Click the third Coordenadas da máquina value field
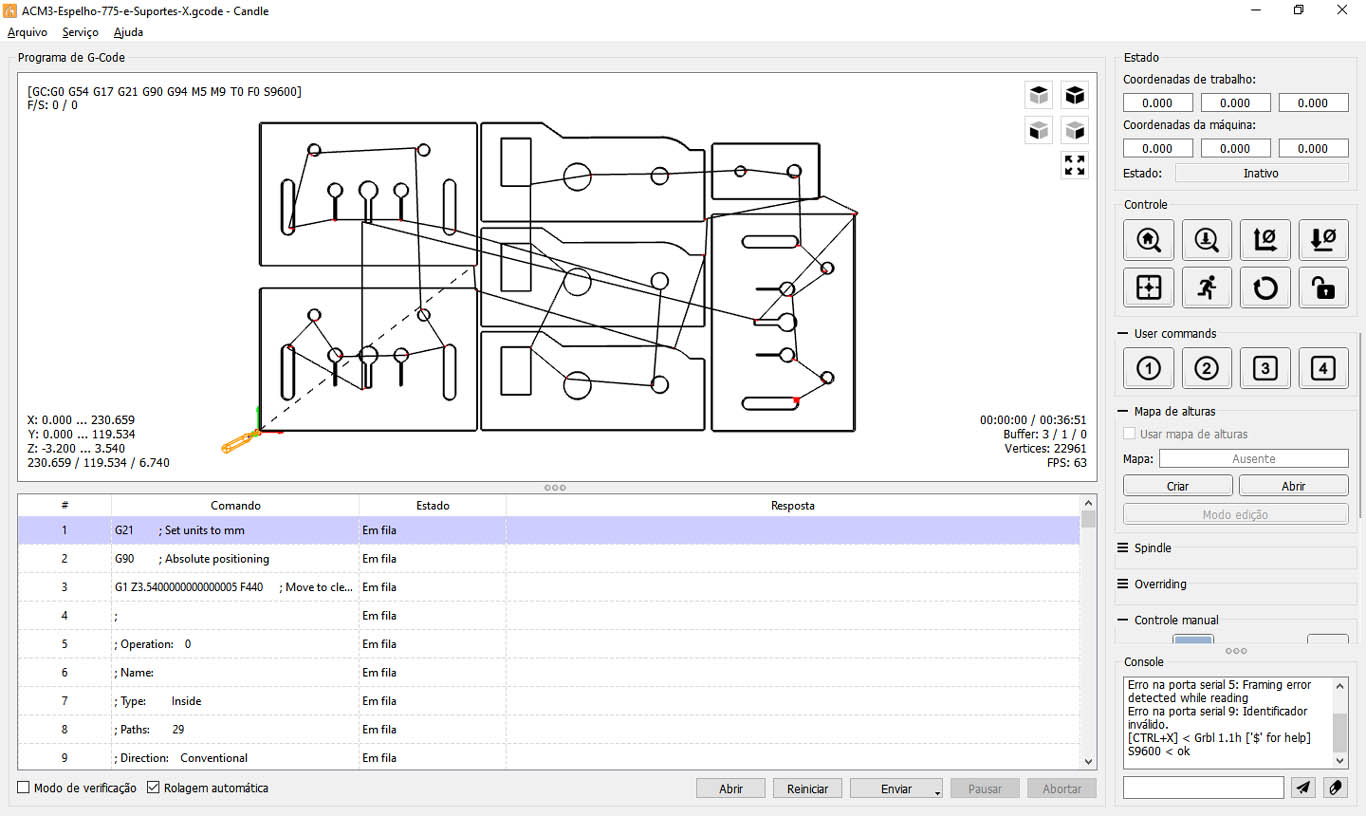 pos(1313,149)
